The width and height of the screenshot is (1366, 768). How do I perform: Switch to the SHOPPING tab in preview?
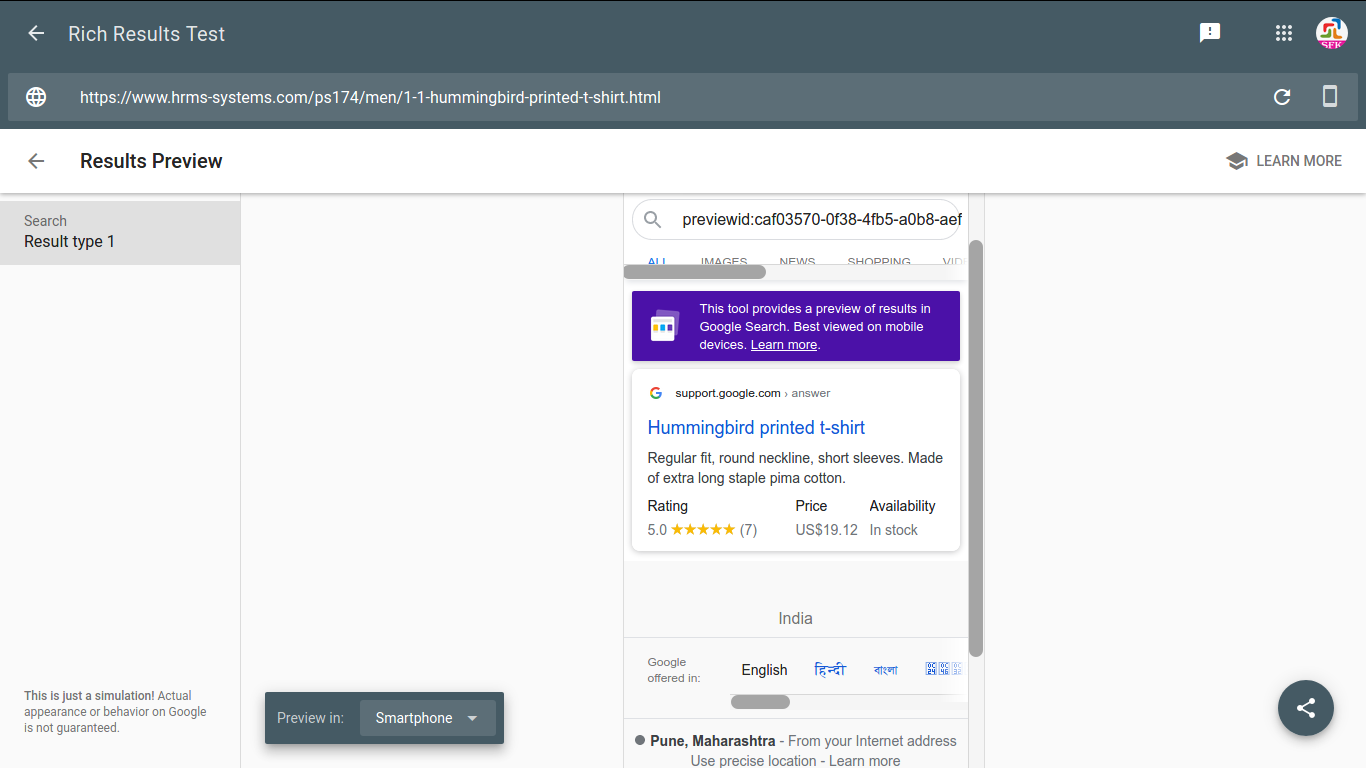[879, 262]
